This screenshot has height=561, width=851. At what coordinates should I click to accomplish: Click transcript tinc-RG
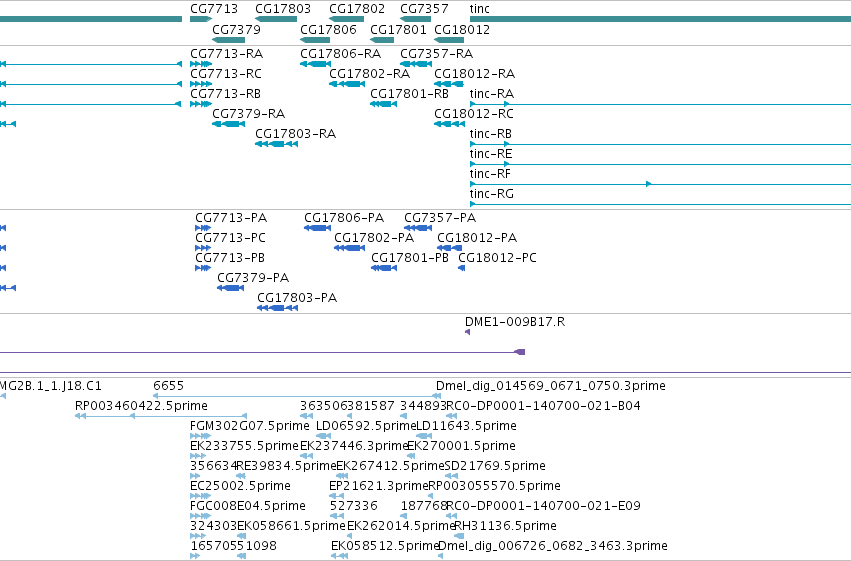(492, 194)
